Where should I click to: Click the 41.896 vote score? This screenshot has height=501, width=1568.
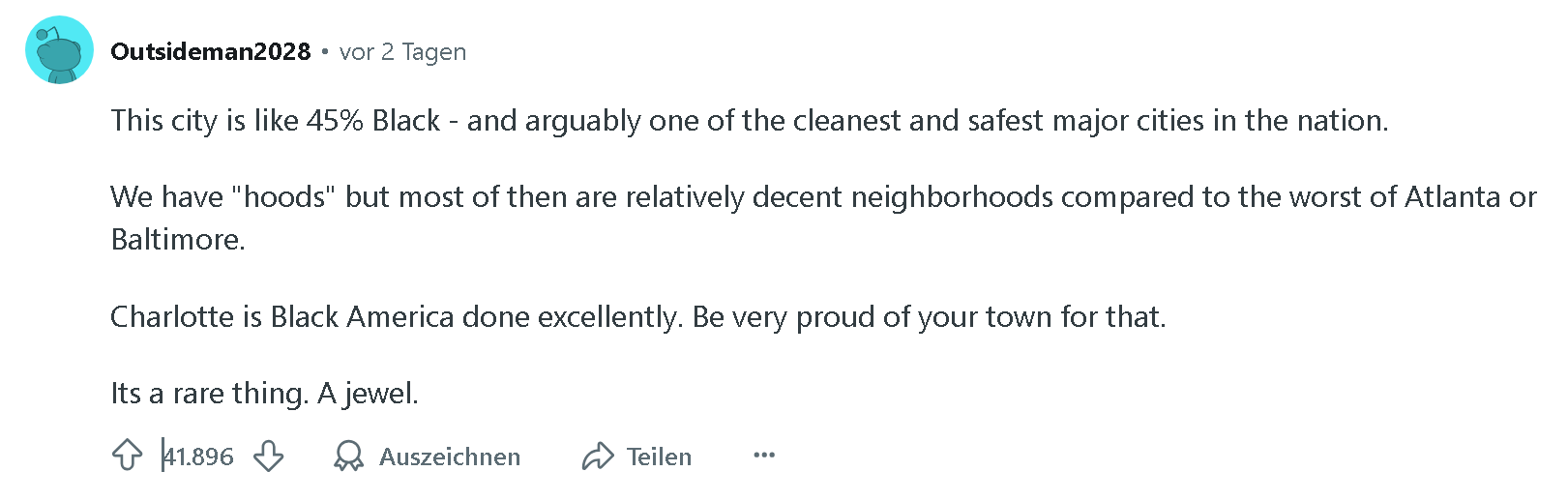(198, 457)
